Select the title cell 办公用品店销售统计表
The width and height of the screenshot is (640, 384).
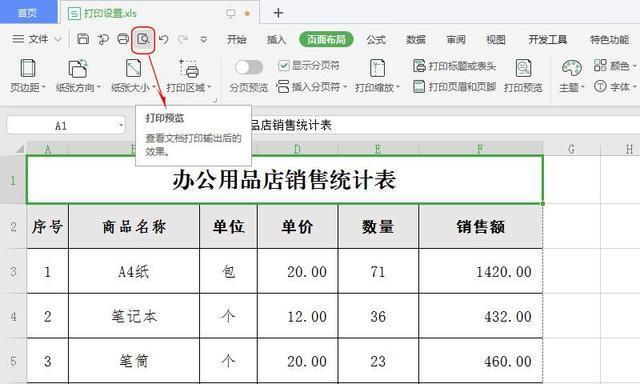click(x=284, y=180)
